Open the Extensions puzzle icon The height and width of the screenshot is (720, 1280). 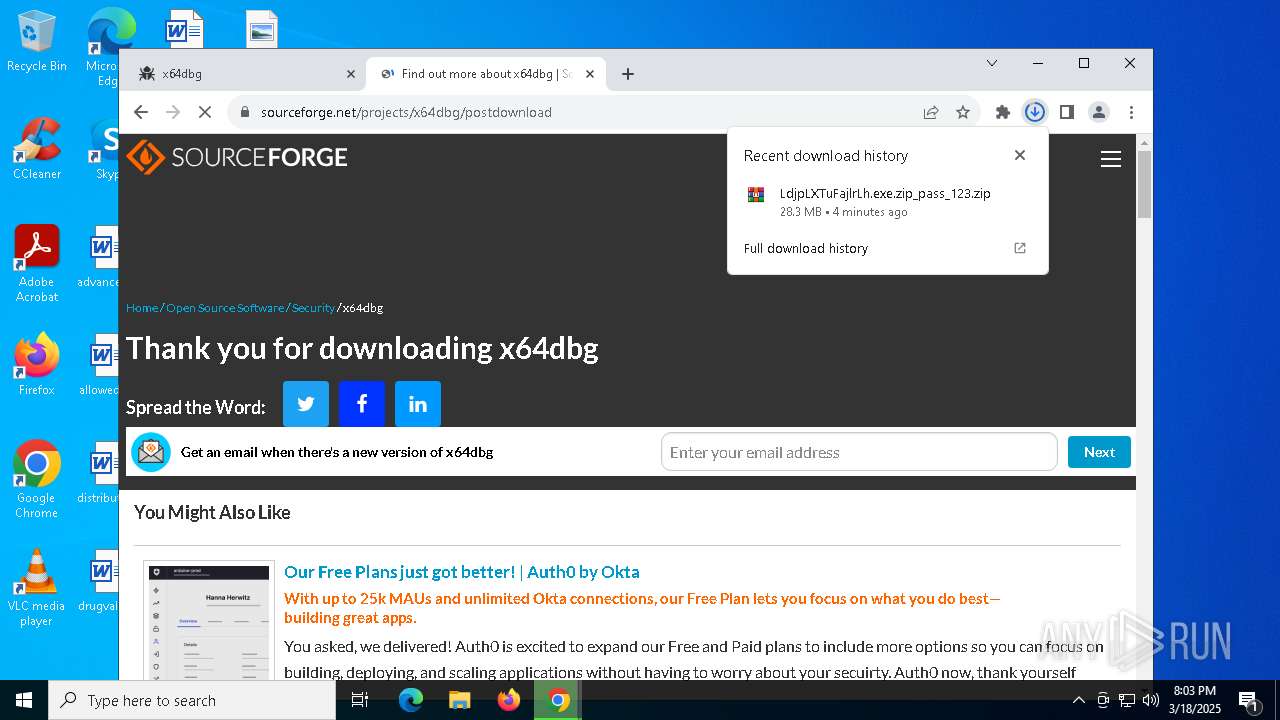(x=1003, y=112)
